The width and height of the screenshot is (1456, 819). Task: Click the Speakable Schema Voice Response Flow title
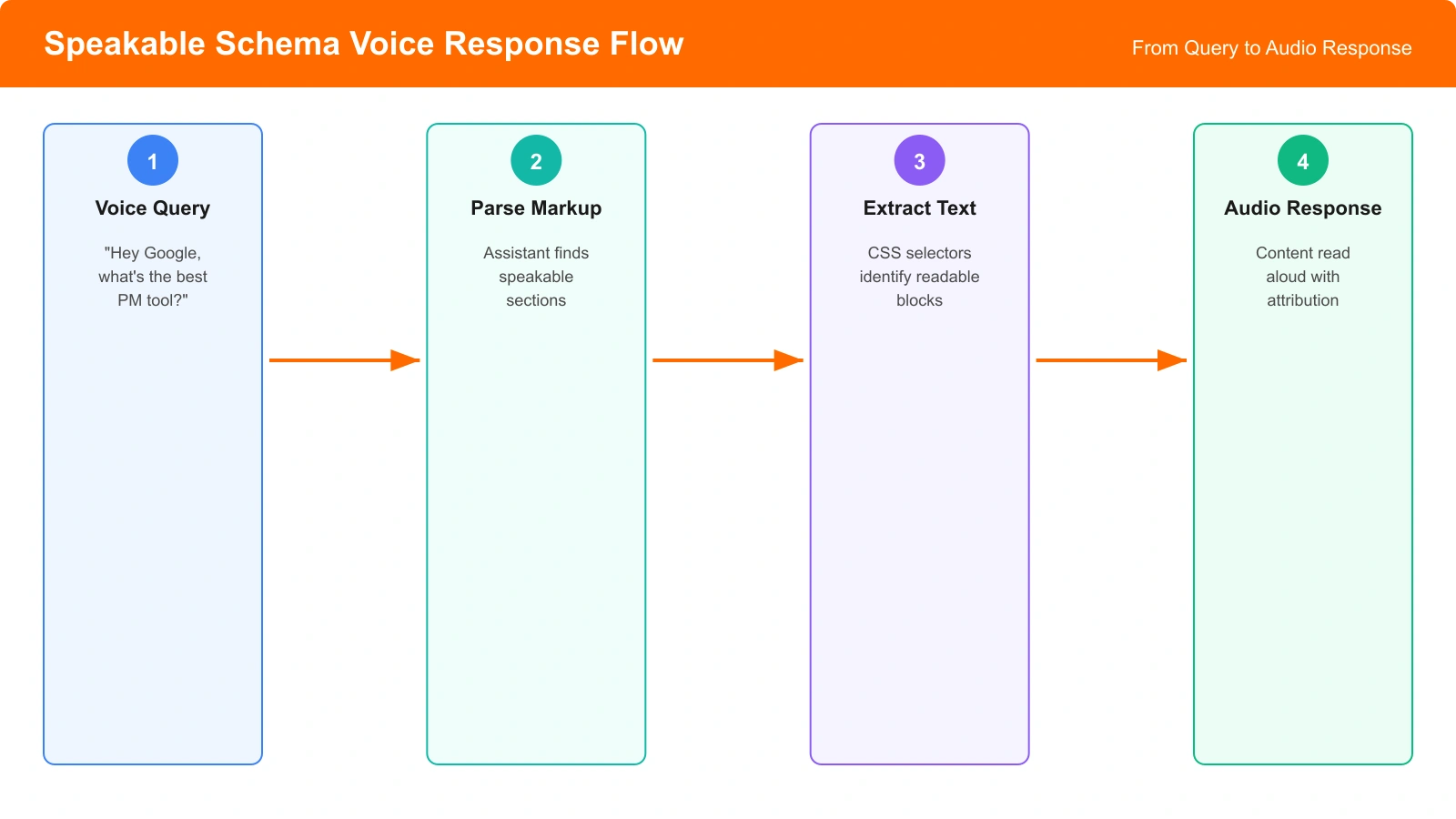(363, 43)
